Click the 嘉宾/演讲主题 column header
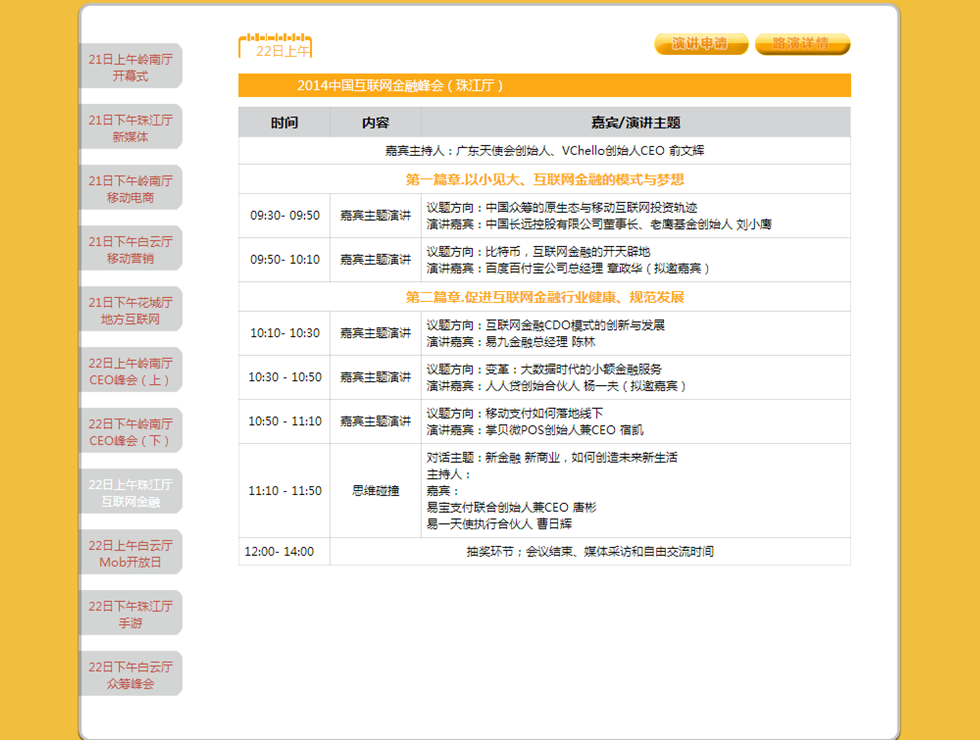Viewport: 980px width, 740px height. (x=636, y=122)
